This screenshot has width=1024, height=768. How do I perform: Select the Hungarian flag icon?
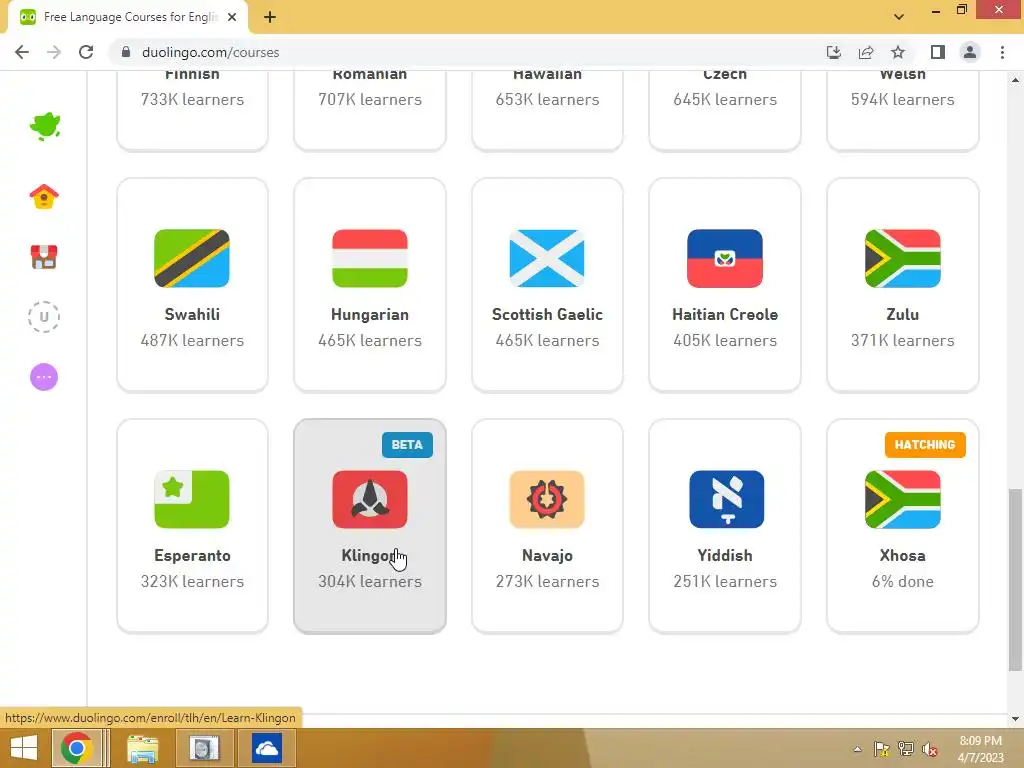click(x=370, y=258)
